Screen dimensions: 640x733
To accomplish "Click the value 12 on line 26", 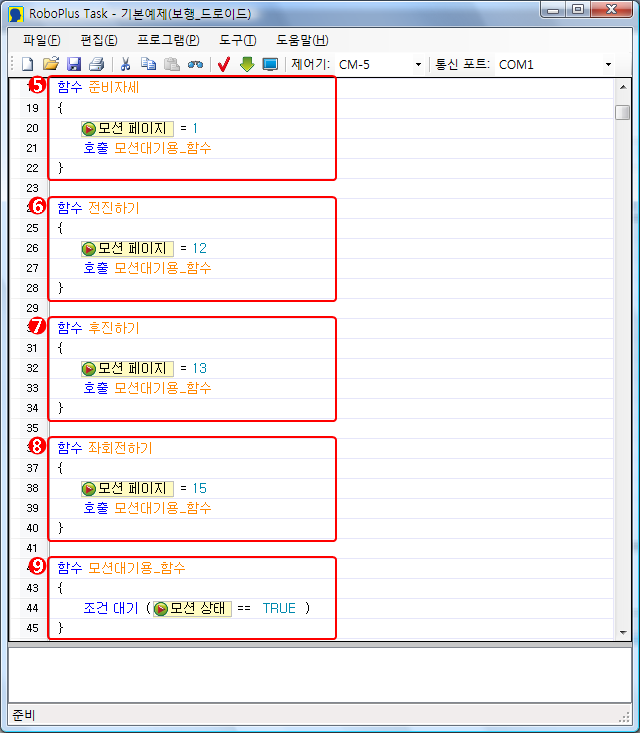I will coord(199,248).
